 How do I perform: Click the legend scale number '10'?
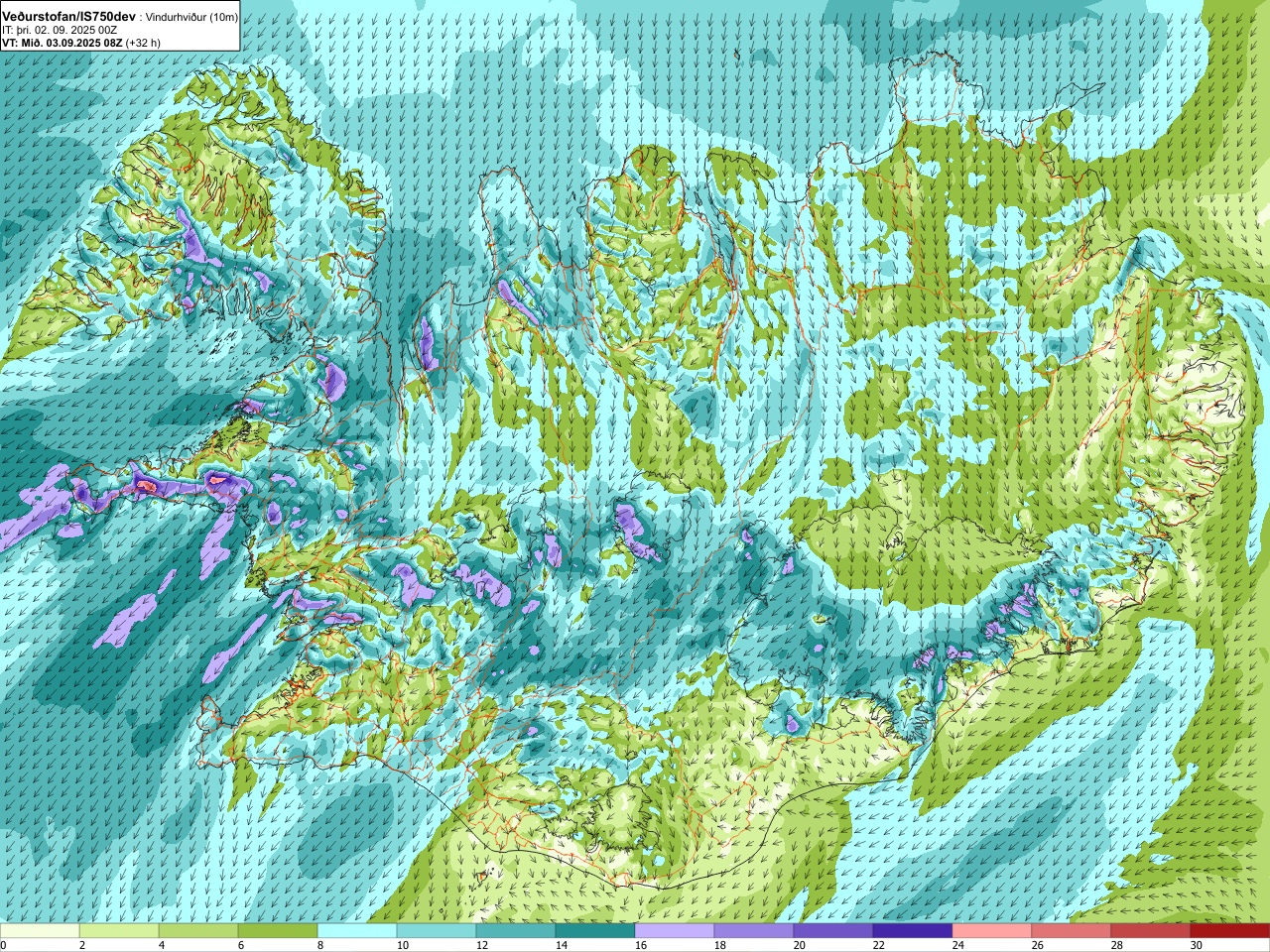[403, 945]
